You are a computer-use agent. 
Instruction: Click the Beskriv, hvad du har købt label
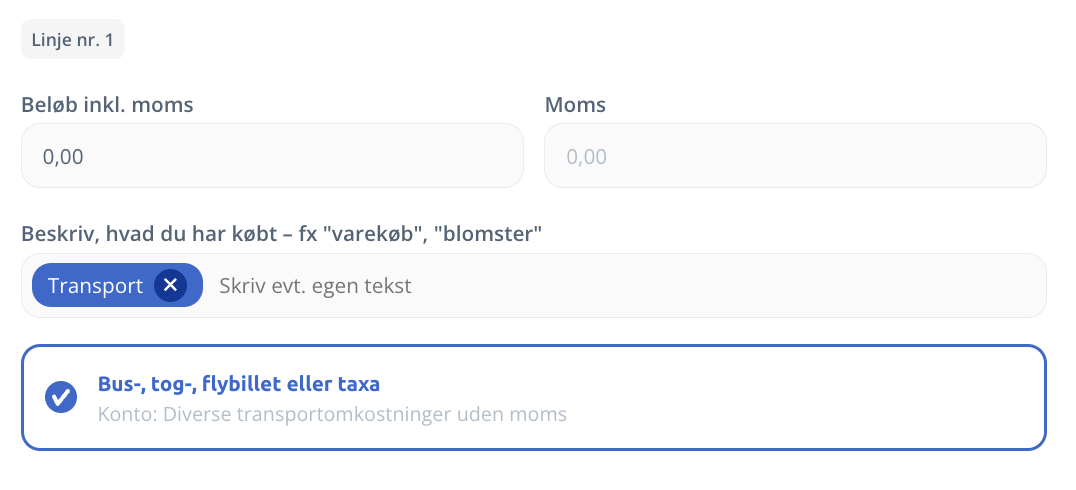pyautogui.click(x=281, y=234)
